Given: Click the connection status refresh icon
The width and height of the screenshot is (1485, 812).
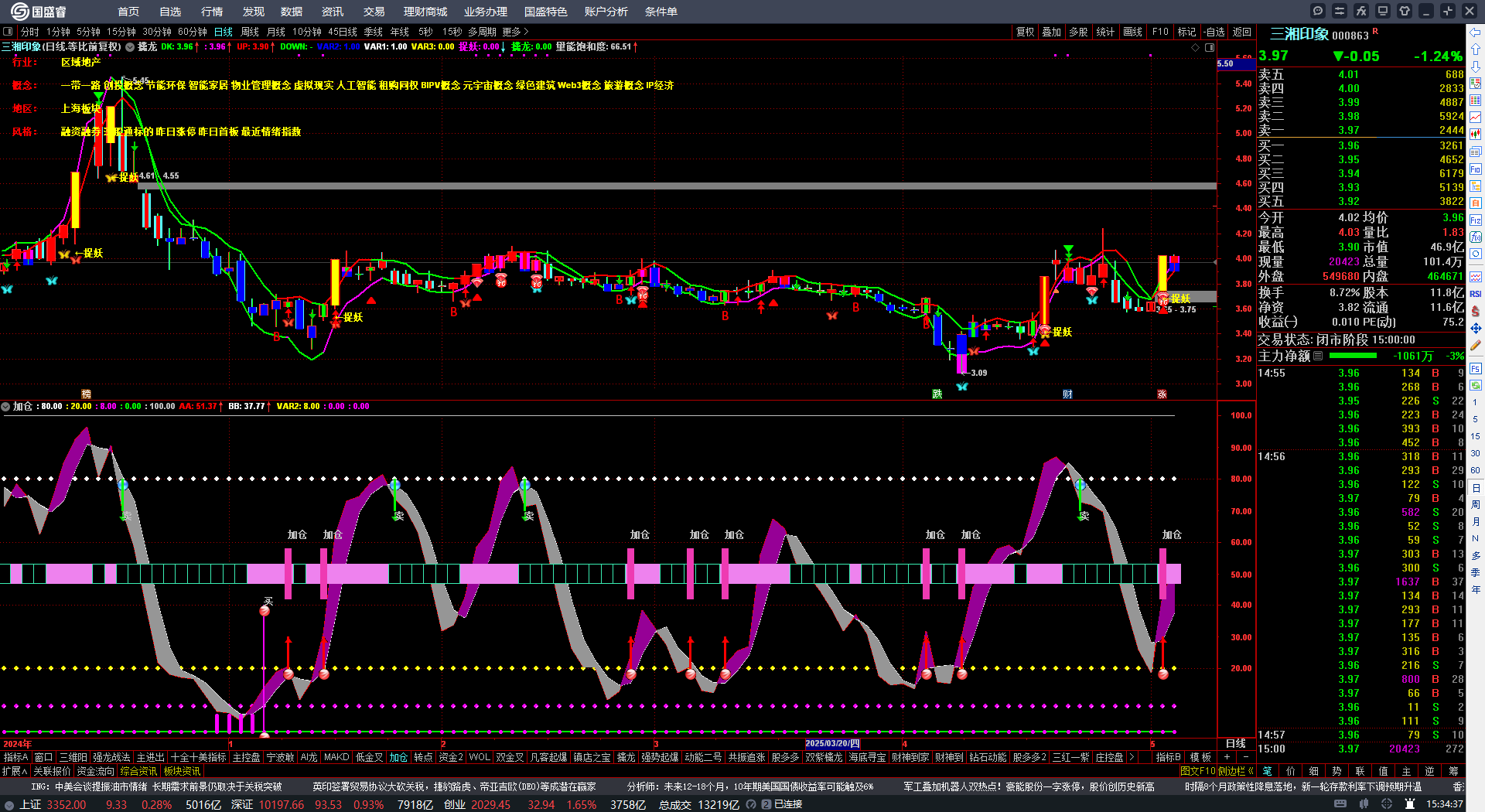Looking at the screenshot, I should point(750,804).
